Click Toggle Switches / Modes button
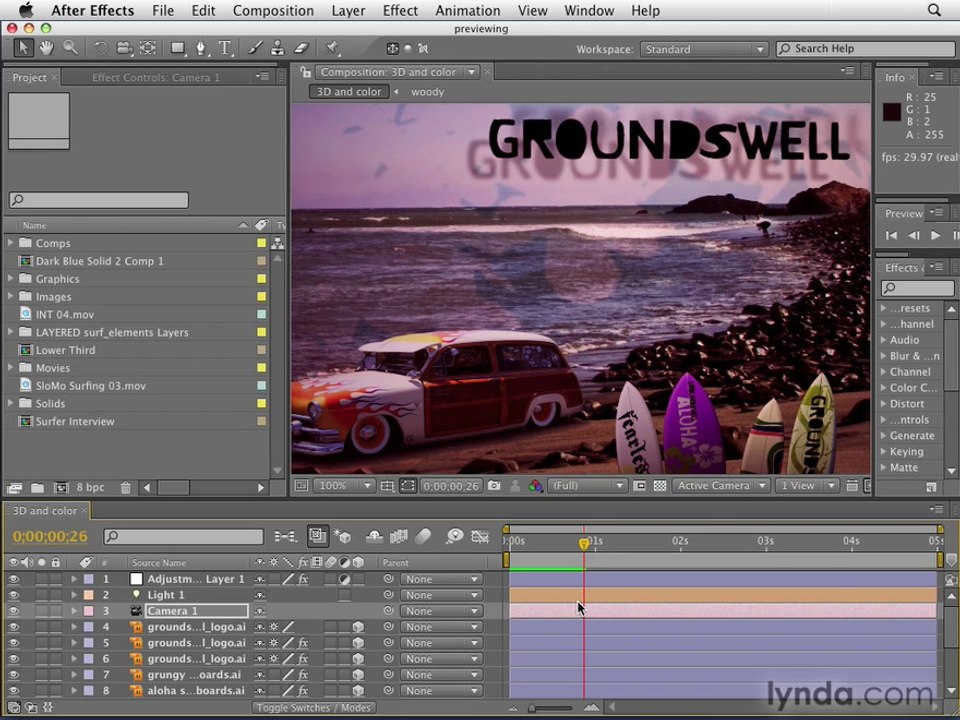 pos(313,707)
